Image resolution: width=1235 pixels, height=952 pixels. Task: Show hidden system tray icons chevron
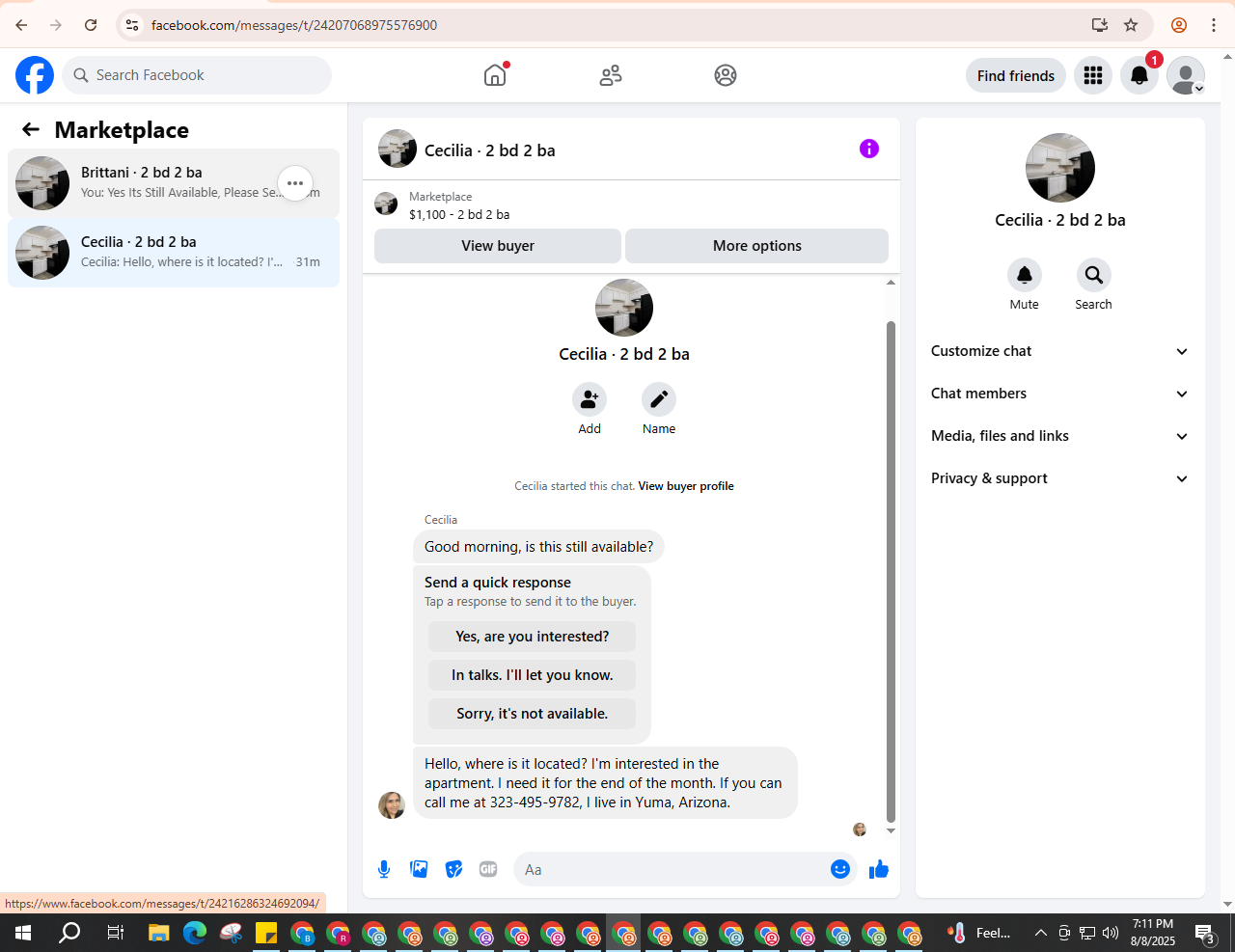[x=1040, y=933]
